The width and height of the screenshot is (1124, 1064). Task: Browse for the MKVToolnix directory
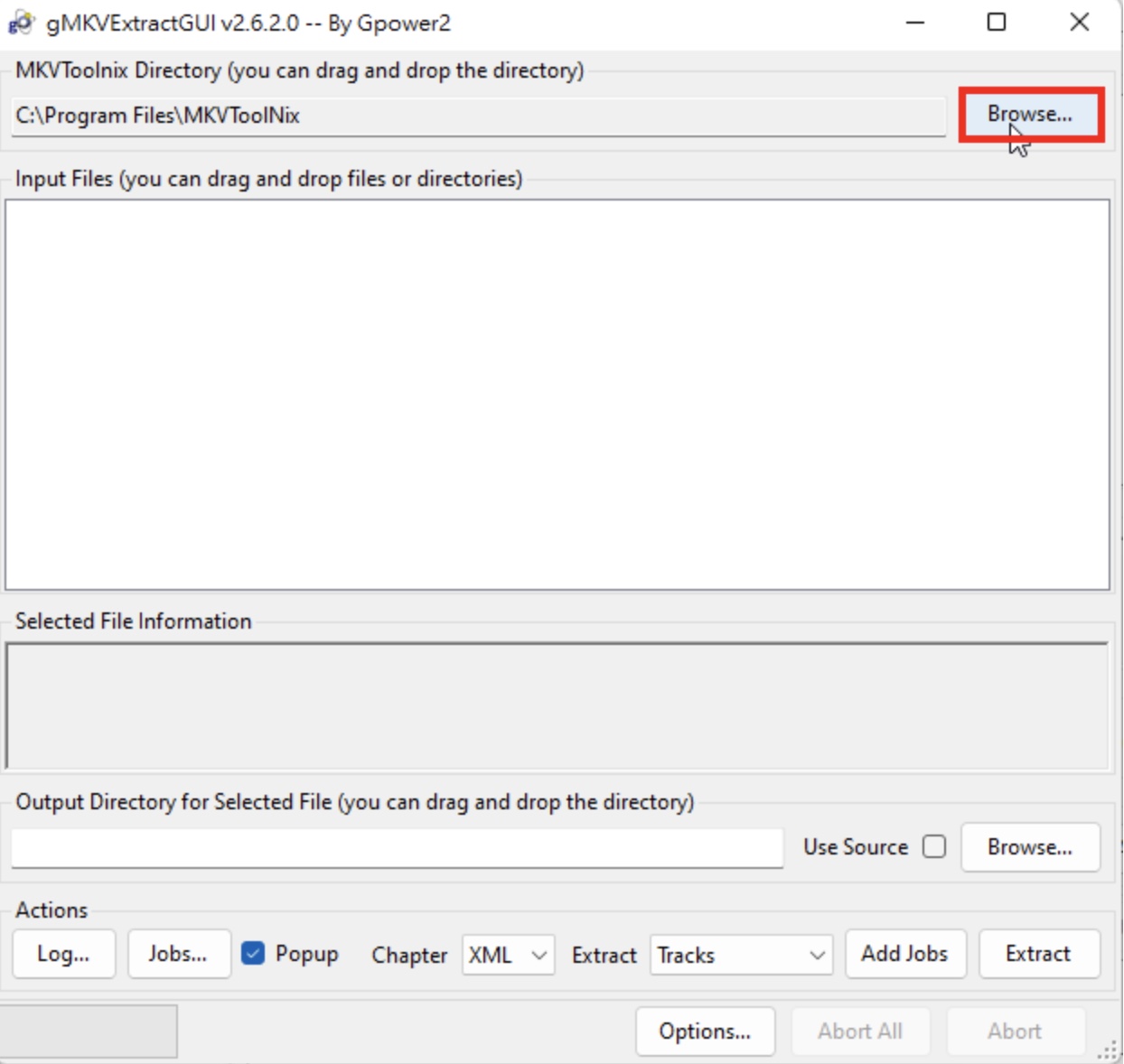pyautogui.click(x=1030, y=114)
